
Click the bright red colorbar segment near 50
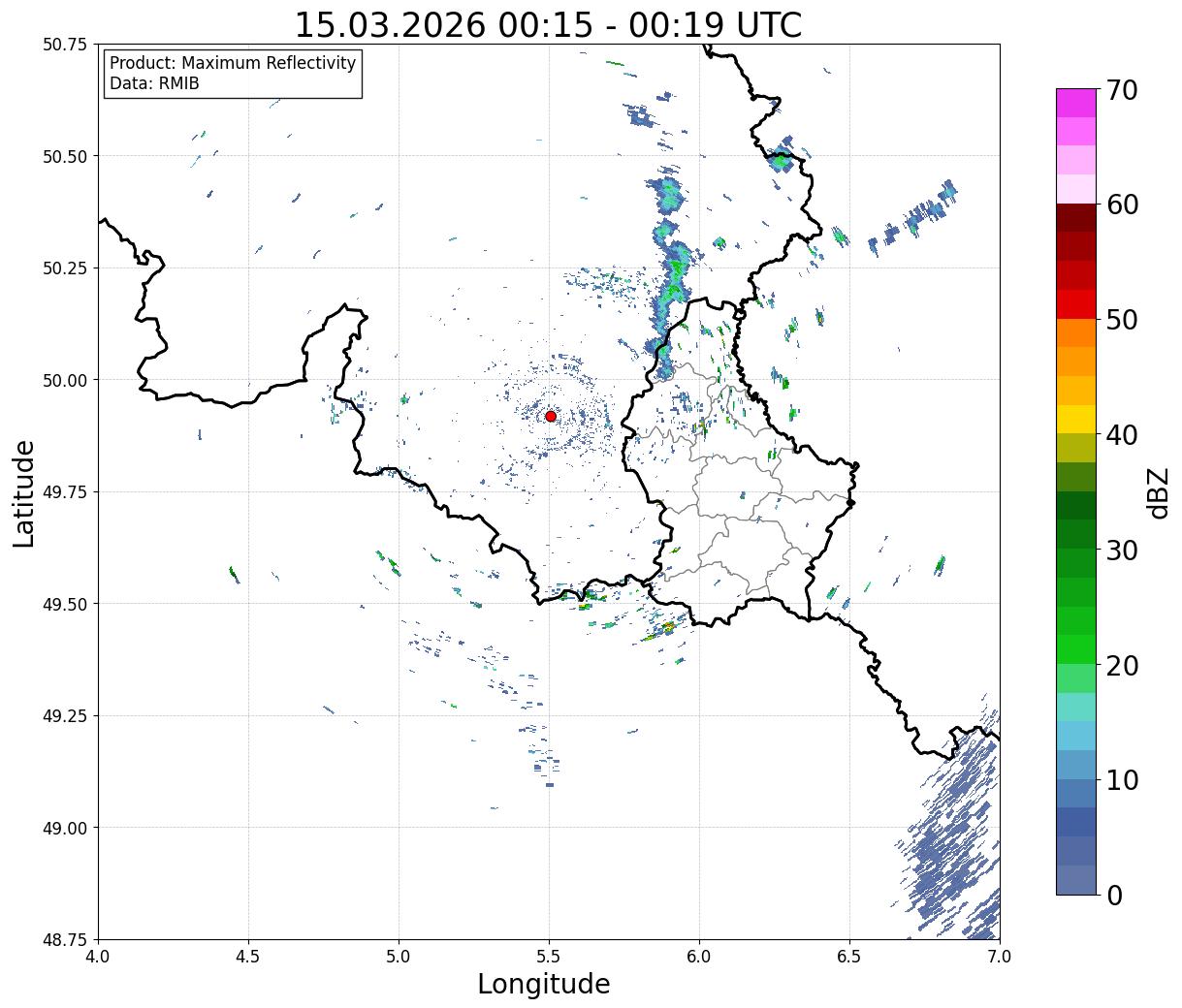point(1076,304)
